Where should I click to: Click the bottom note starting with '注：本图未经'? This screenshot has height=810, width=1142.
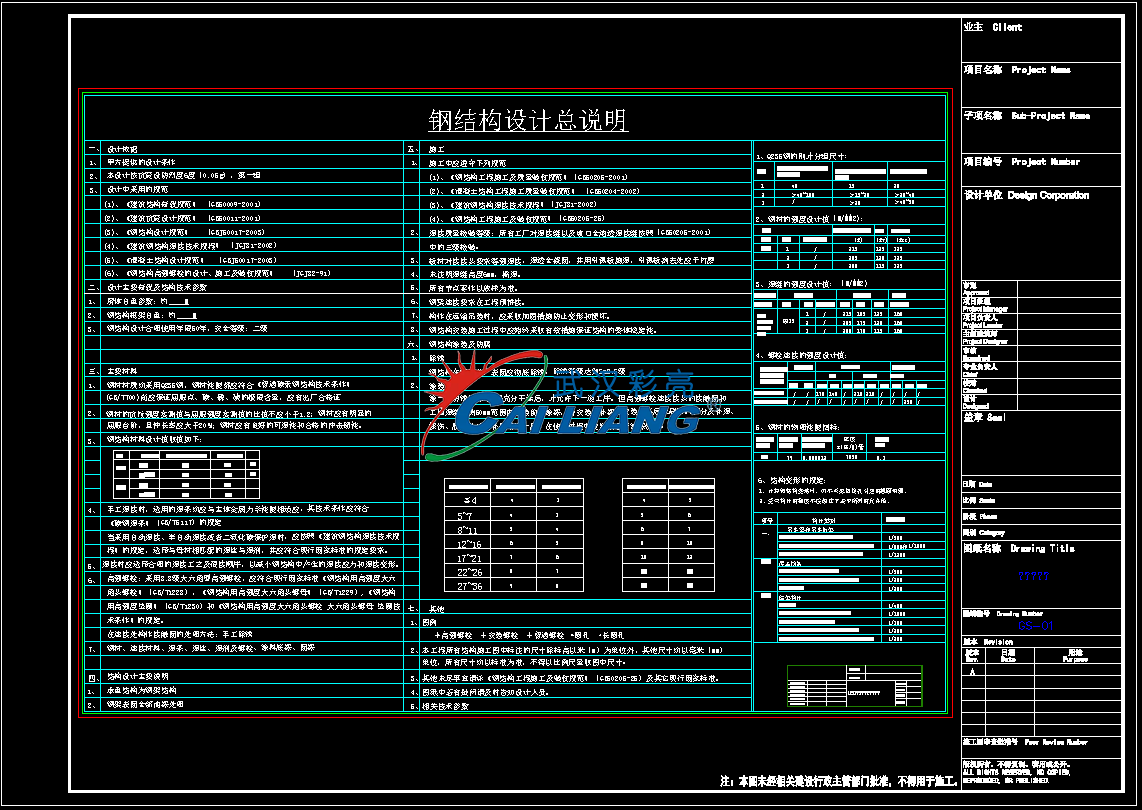[x=838, y=781]
